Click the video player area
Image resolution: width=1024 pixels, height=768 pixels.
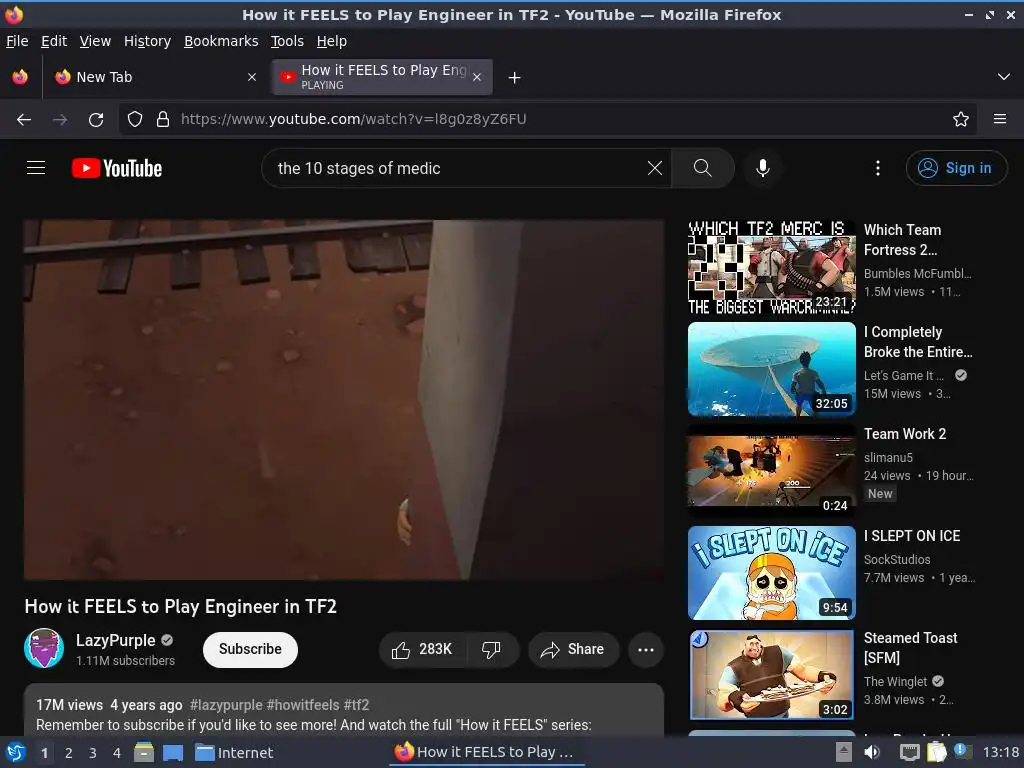344,400
